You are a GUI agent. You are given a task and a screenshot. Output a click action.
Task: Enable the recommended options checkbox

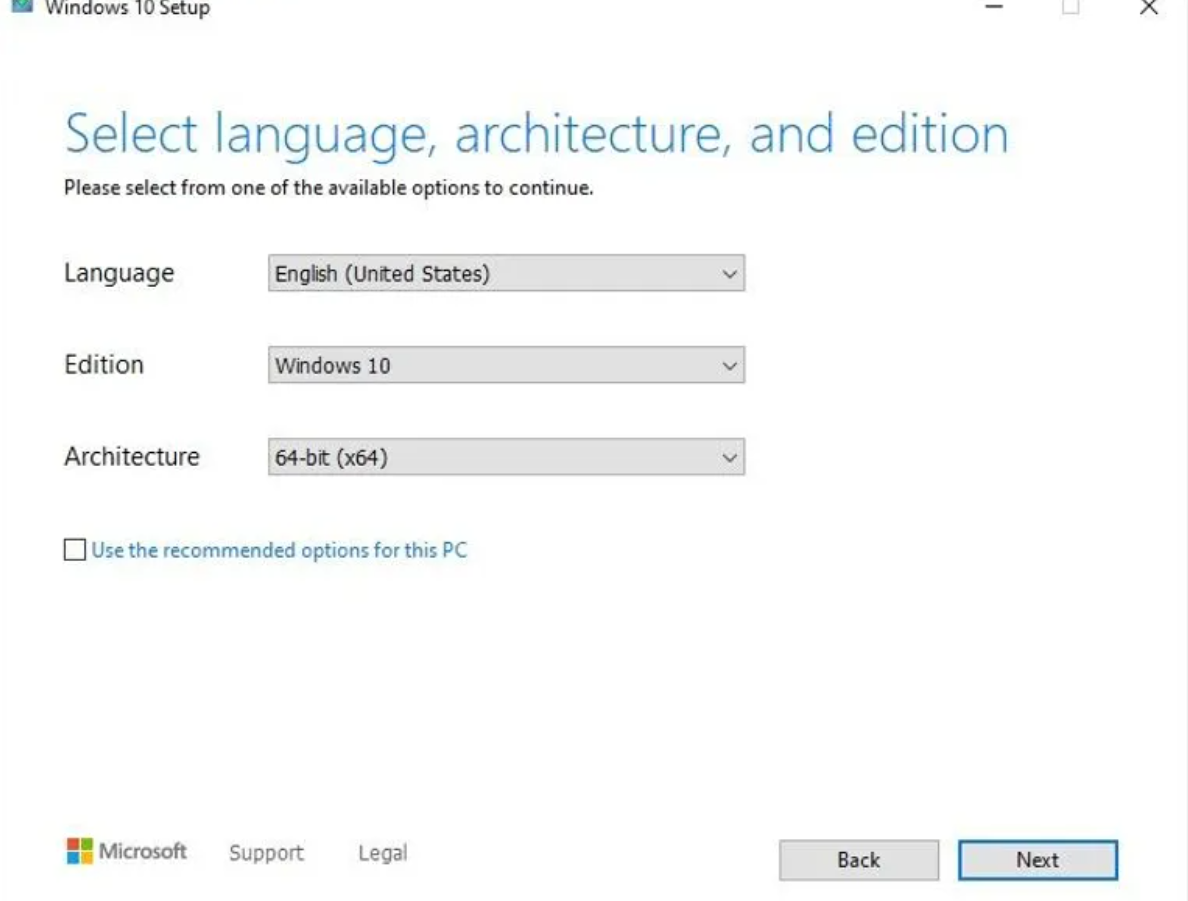pyautogui.click(x=75, y=550)
